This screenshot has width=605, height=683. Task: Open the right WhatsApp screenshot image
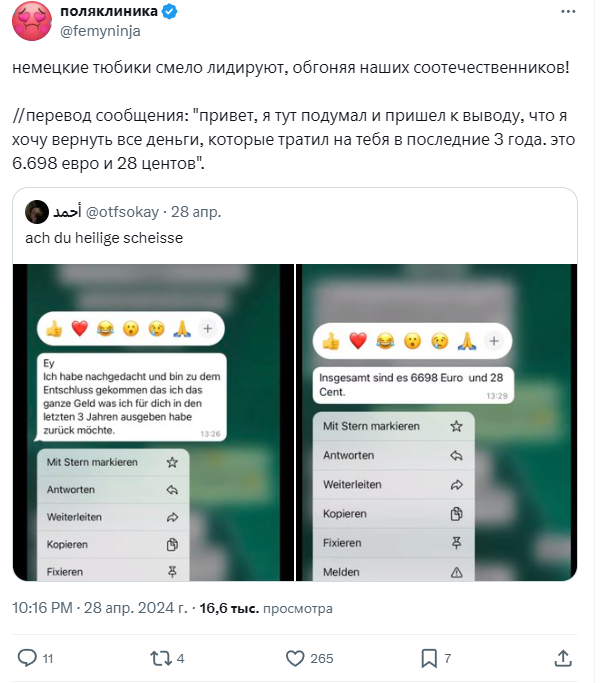(437, 422)
